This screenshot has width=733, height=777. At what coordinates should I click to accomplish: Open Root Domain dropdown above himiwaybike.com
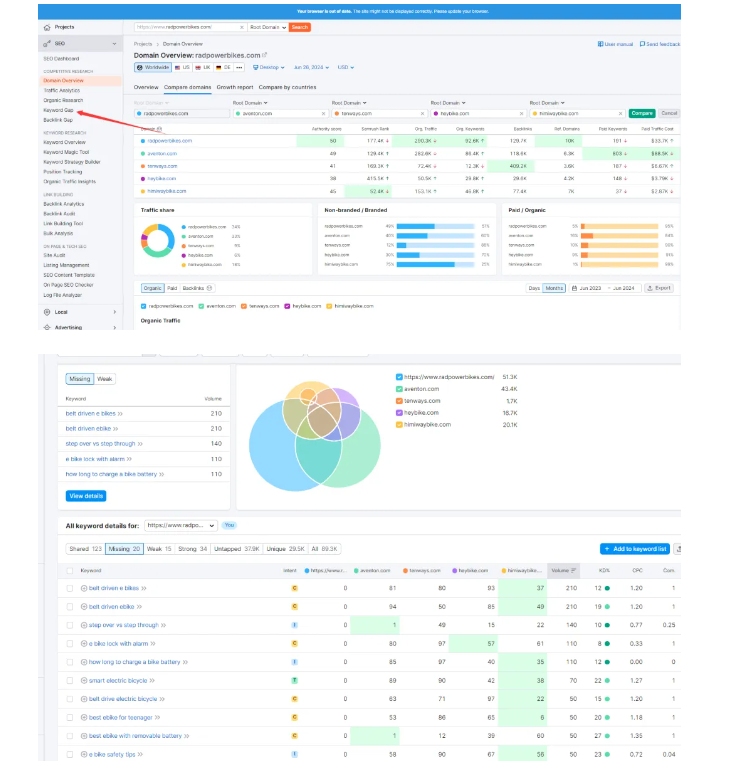click(547, 103)
